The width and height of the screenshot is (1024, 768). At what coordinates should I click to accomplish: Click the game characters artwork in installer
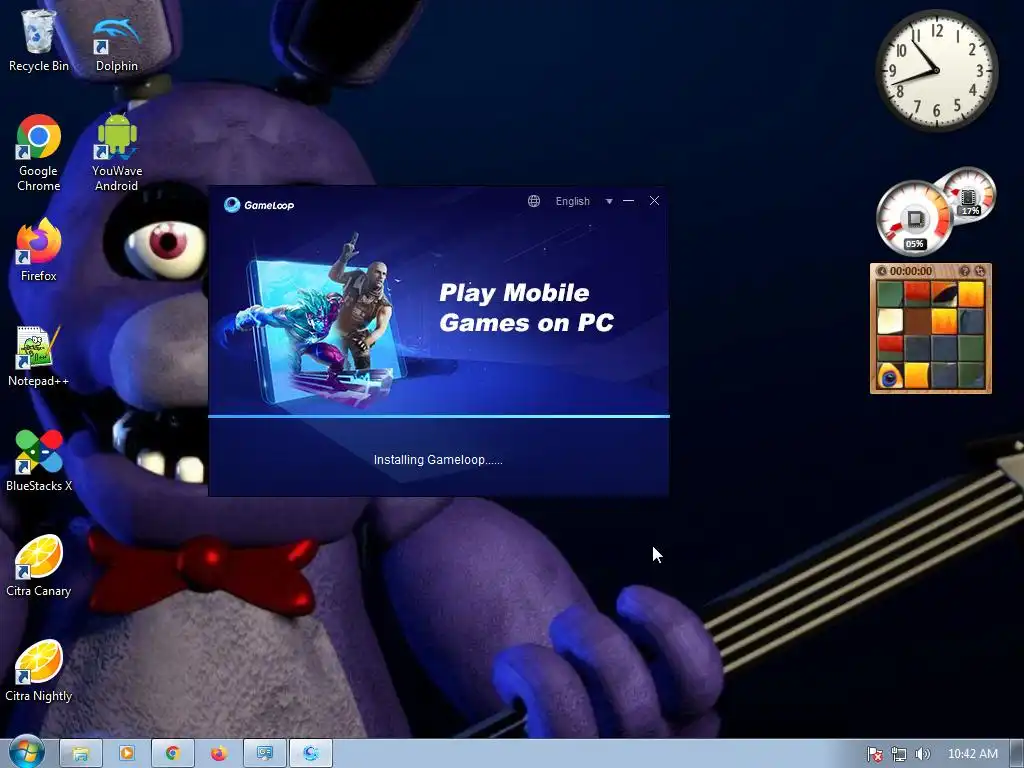pos(313,323)
